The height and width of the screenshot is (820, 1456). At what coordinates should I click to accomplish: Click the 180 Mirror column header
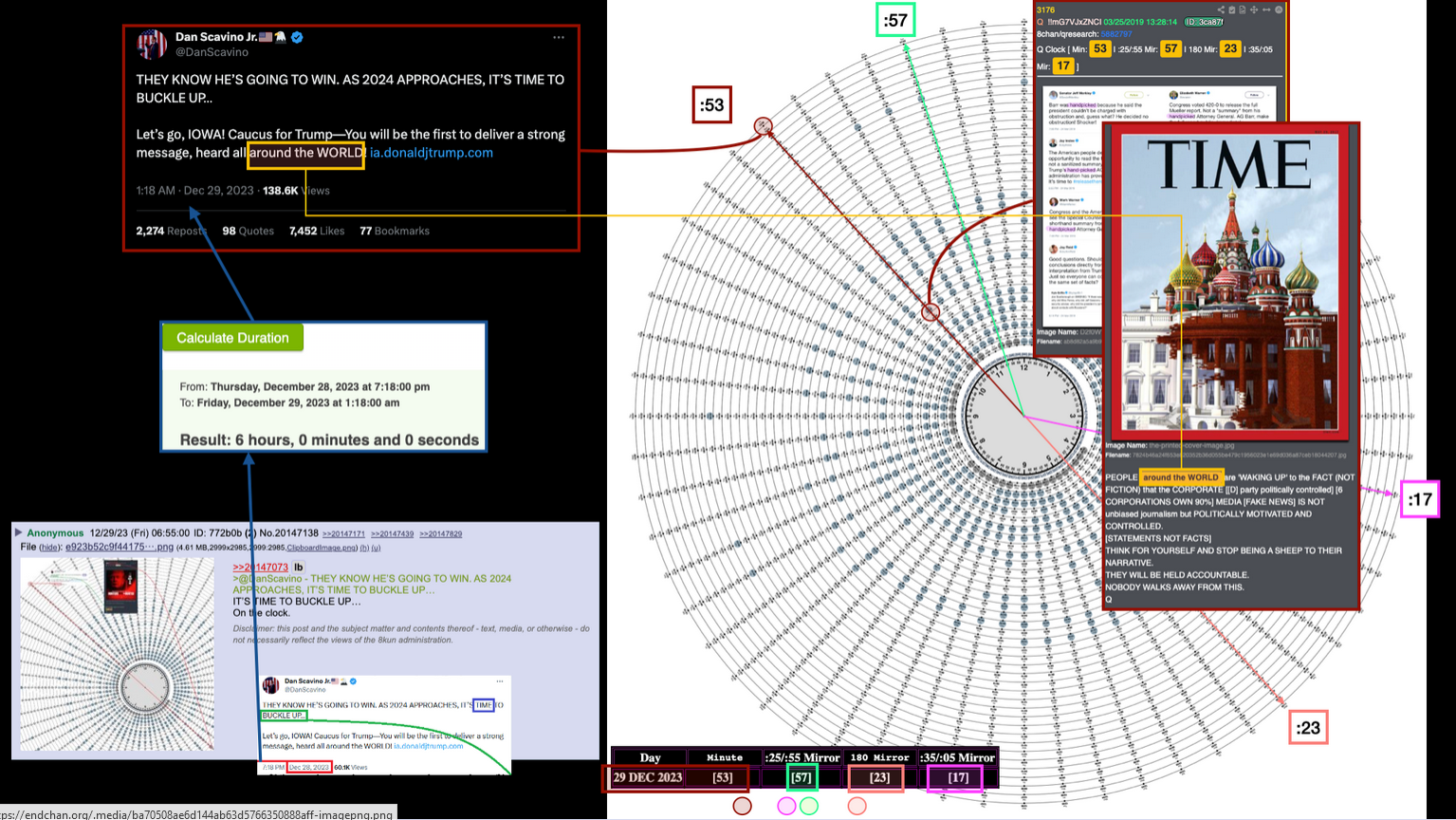click(879, 757)
